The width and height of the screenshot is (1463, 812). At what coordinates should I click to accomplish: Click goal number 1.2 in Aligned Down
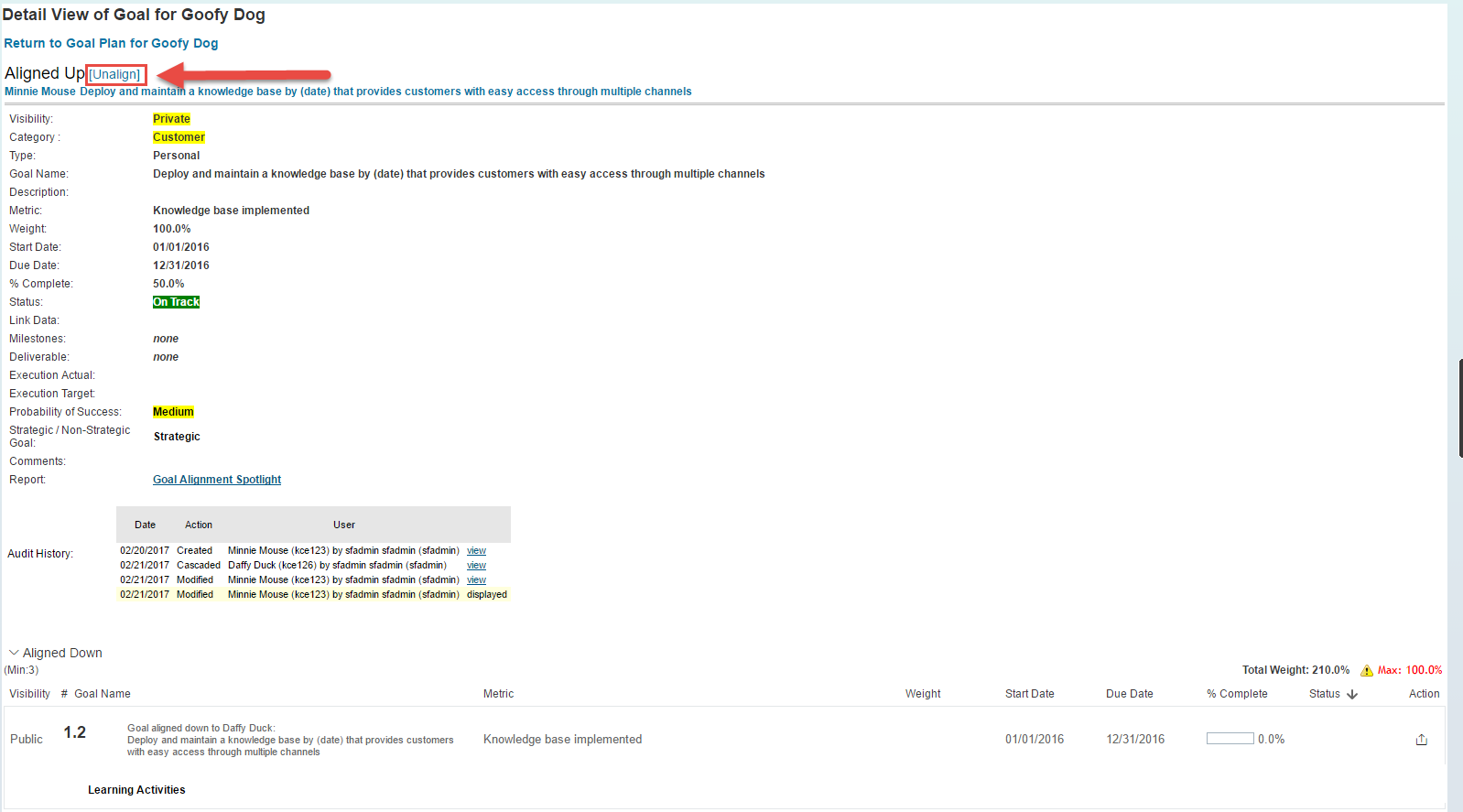(75, 732)
